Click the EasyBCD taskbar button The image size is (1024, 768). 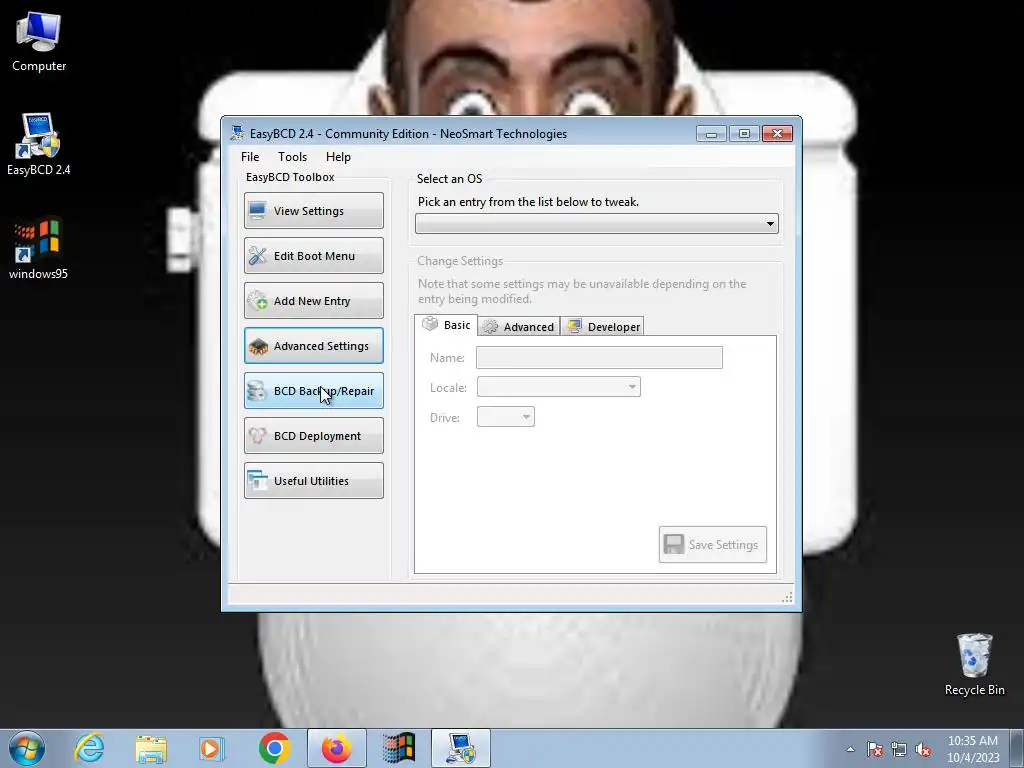click(x=460, y=748)
